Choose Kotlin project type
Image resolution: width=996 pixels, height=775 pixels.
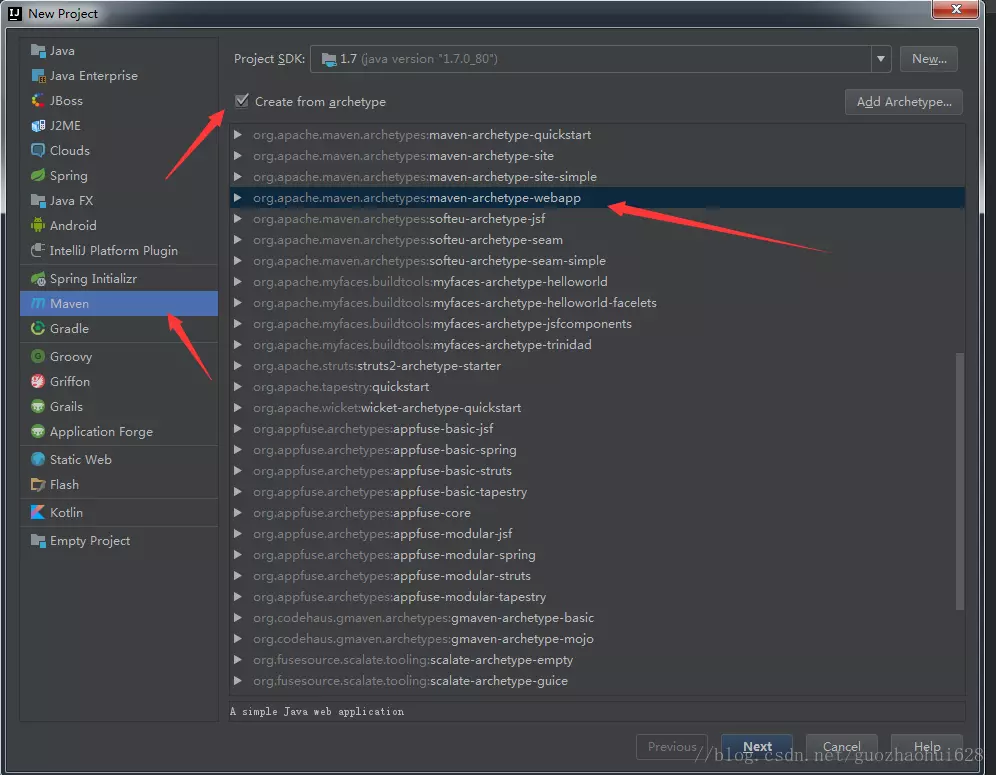tap(119, 513)
